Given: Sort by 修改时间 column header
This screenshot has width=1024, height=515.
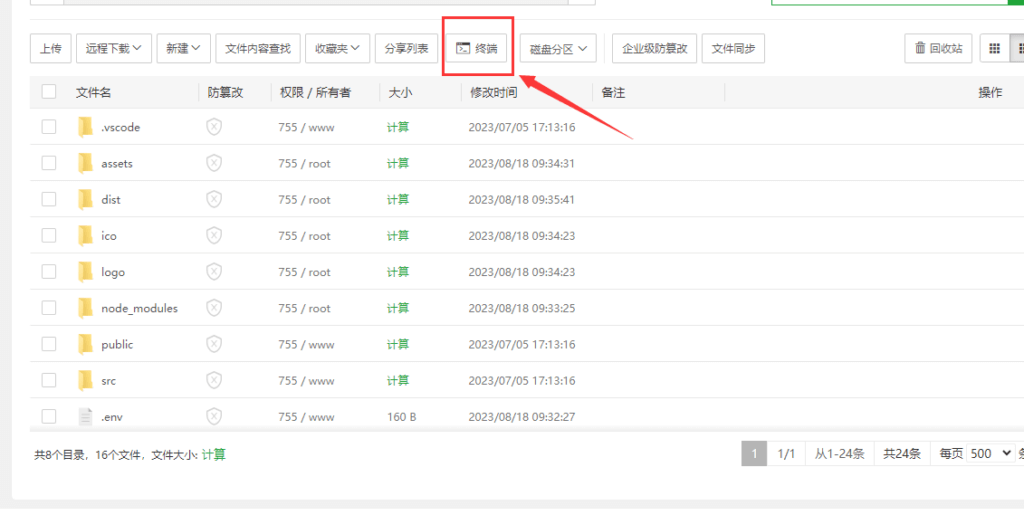Looking at the screenshot, I should [493, 92].
